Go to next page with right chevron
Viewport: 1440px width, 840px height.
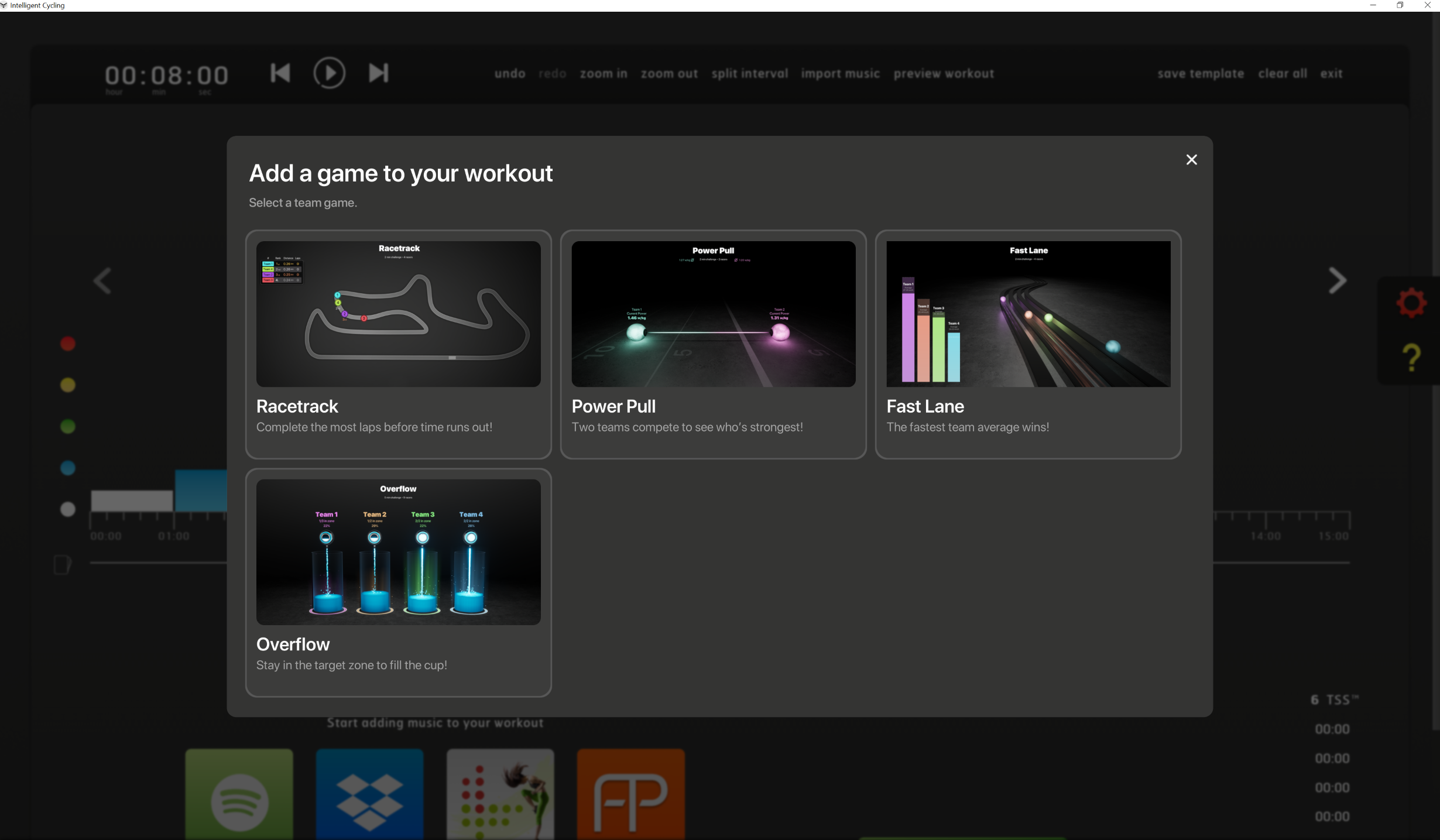coord(1337,281)
